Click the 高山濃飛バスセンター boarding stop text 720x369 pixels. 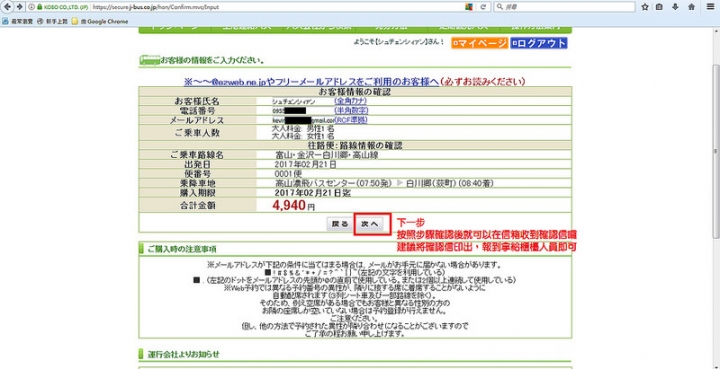[x=333, y=183]
